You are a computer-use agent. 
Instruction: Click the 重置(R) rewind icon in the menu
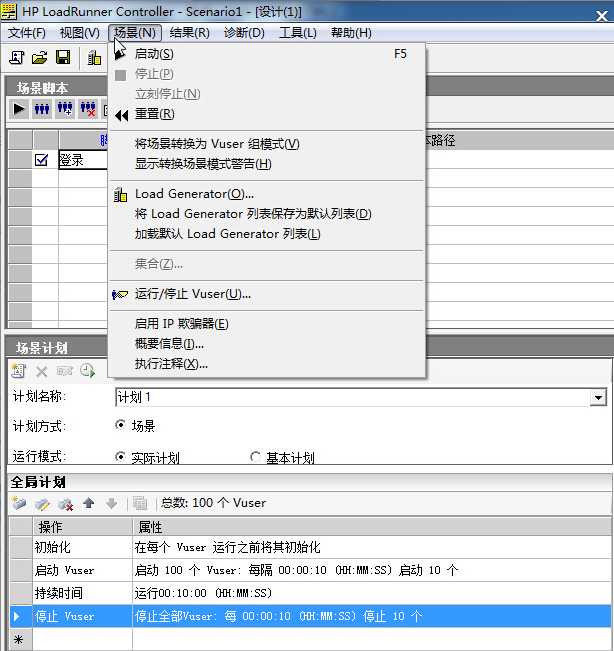point(121,115)
